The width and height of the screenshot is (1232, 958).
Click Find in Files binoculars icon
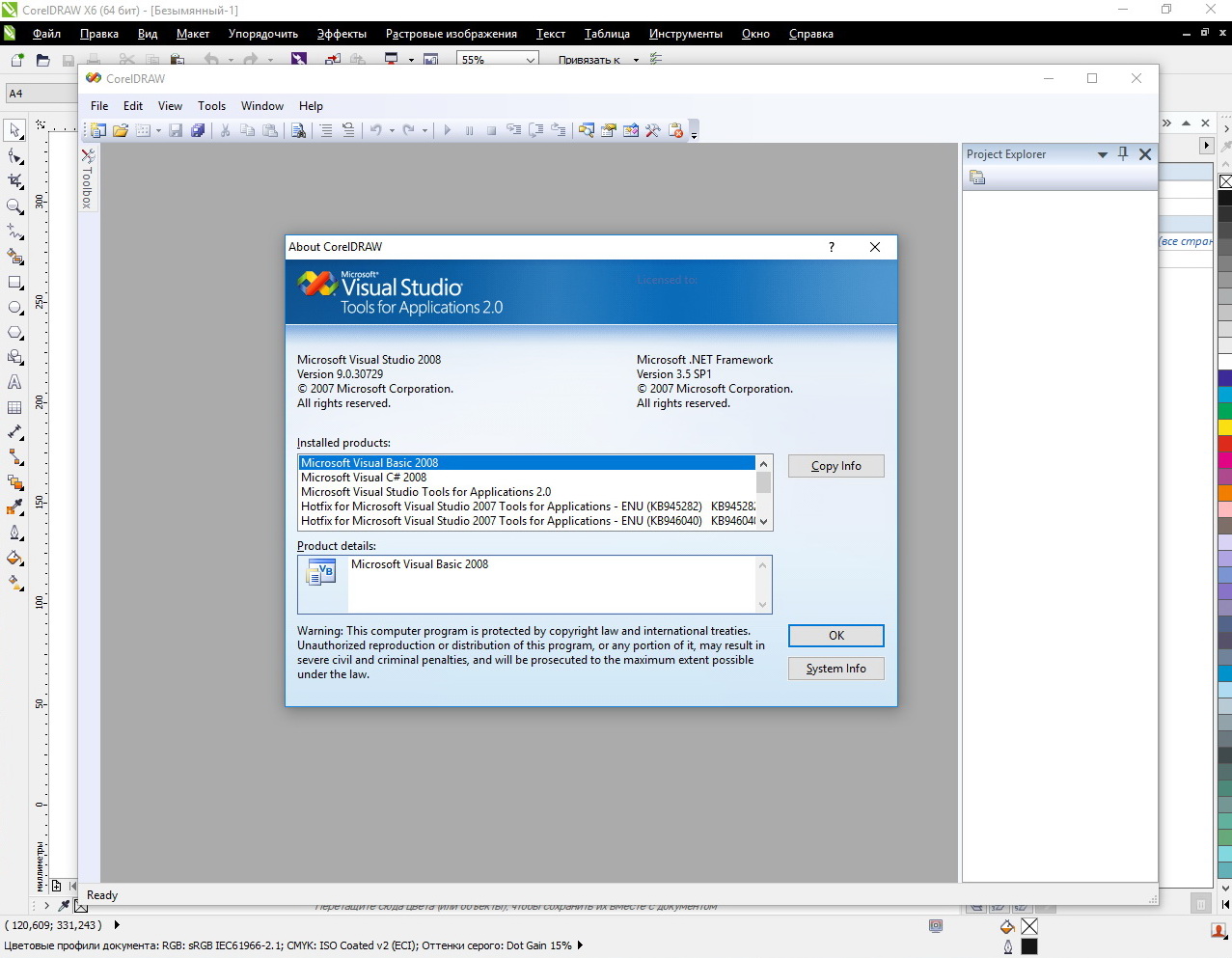pyautogui.click(x=299, y=130)
